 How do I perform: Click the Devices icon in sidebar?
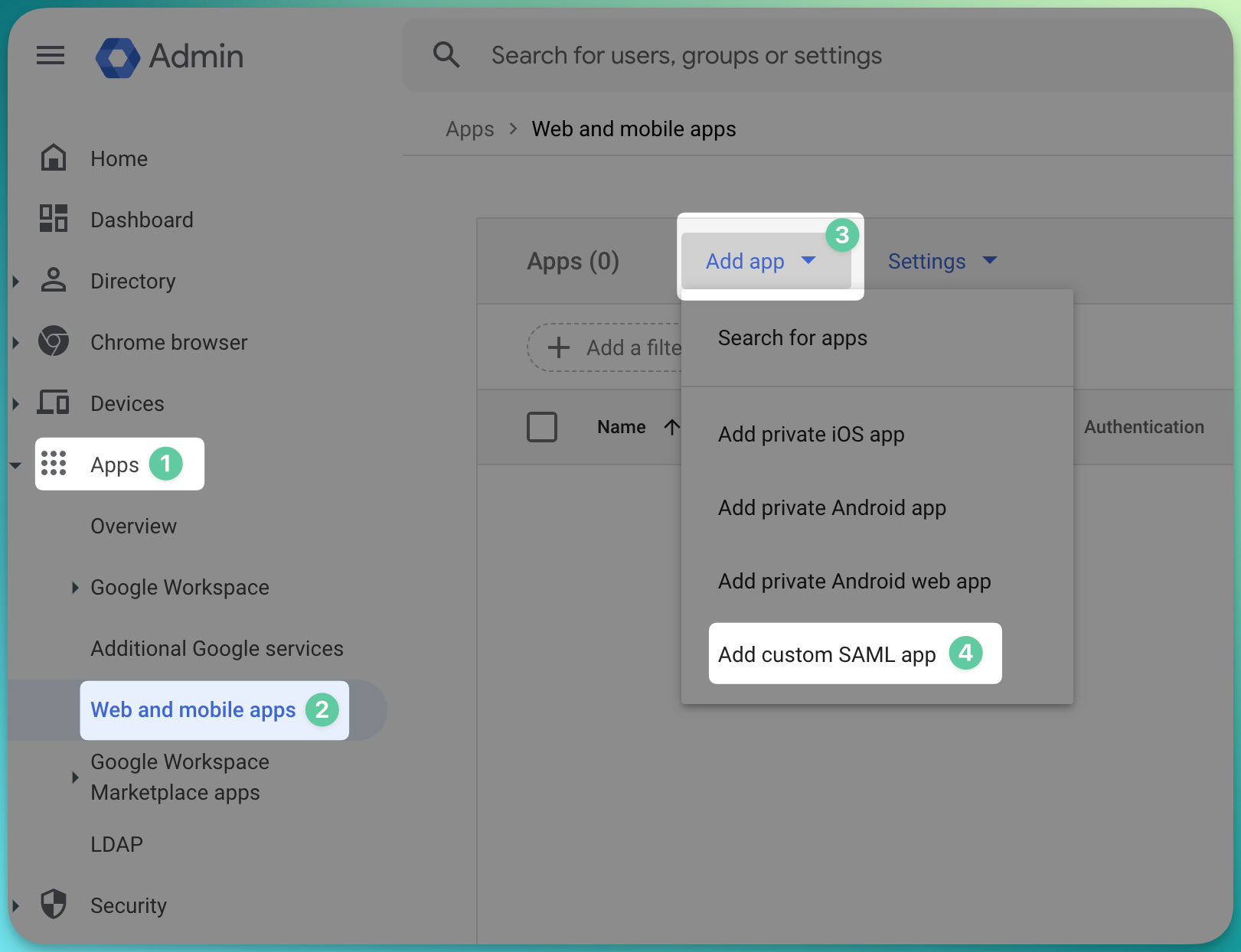click(54, 403)
